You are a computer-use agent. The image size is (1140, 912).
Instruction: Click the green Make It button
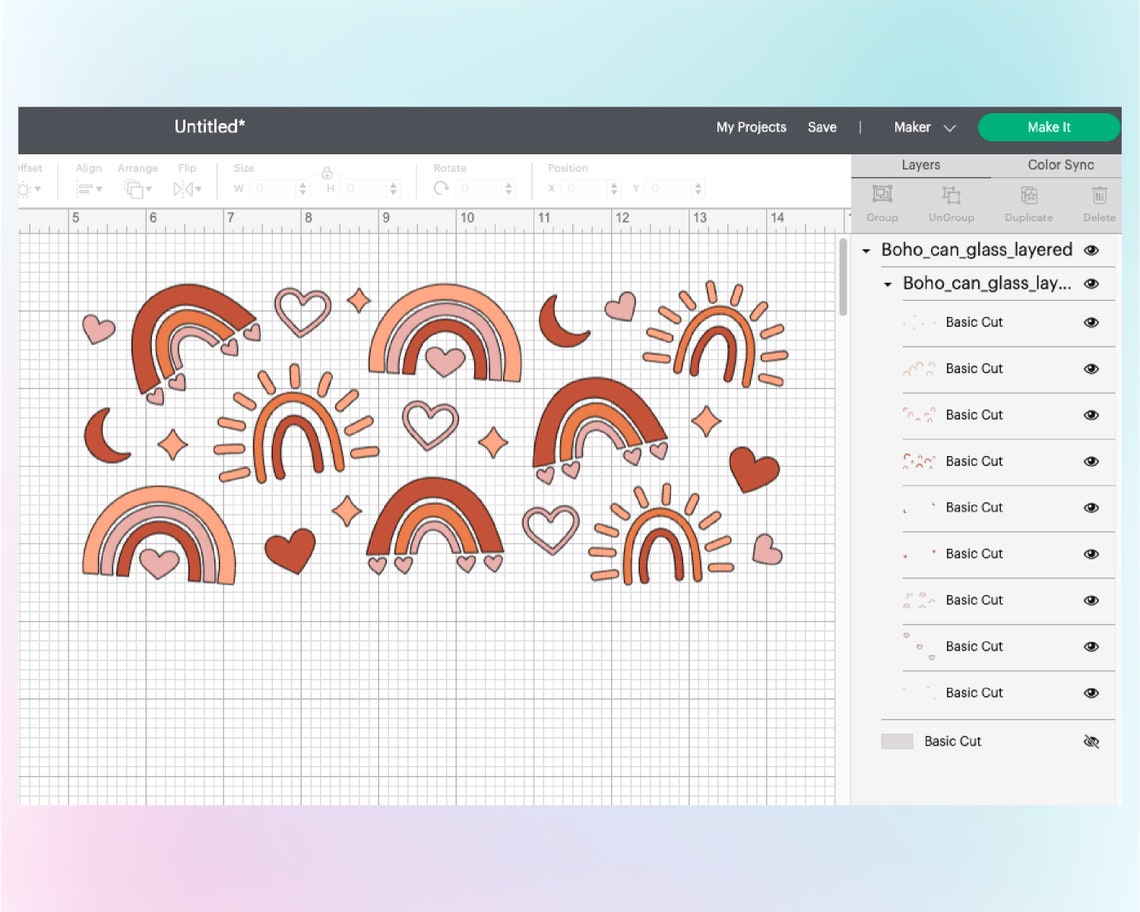click(1049, 127)
